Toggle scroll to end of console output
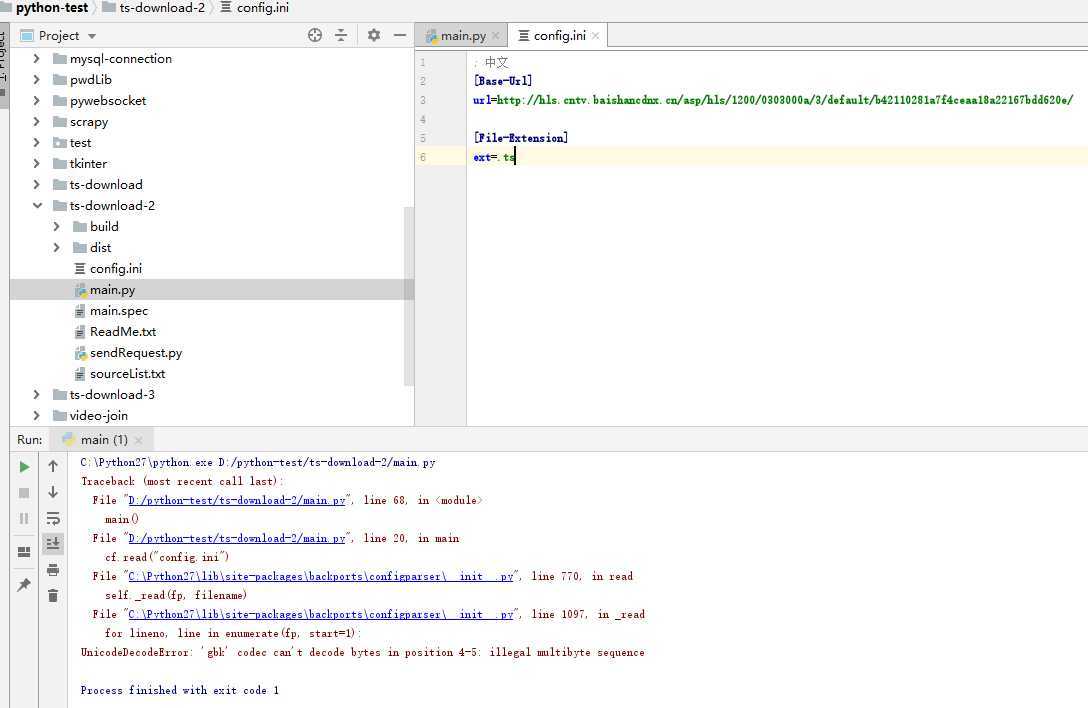The height and width of the screenshot is (708, 1088). tap(53, 543)
